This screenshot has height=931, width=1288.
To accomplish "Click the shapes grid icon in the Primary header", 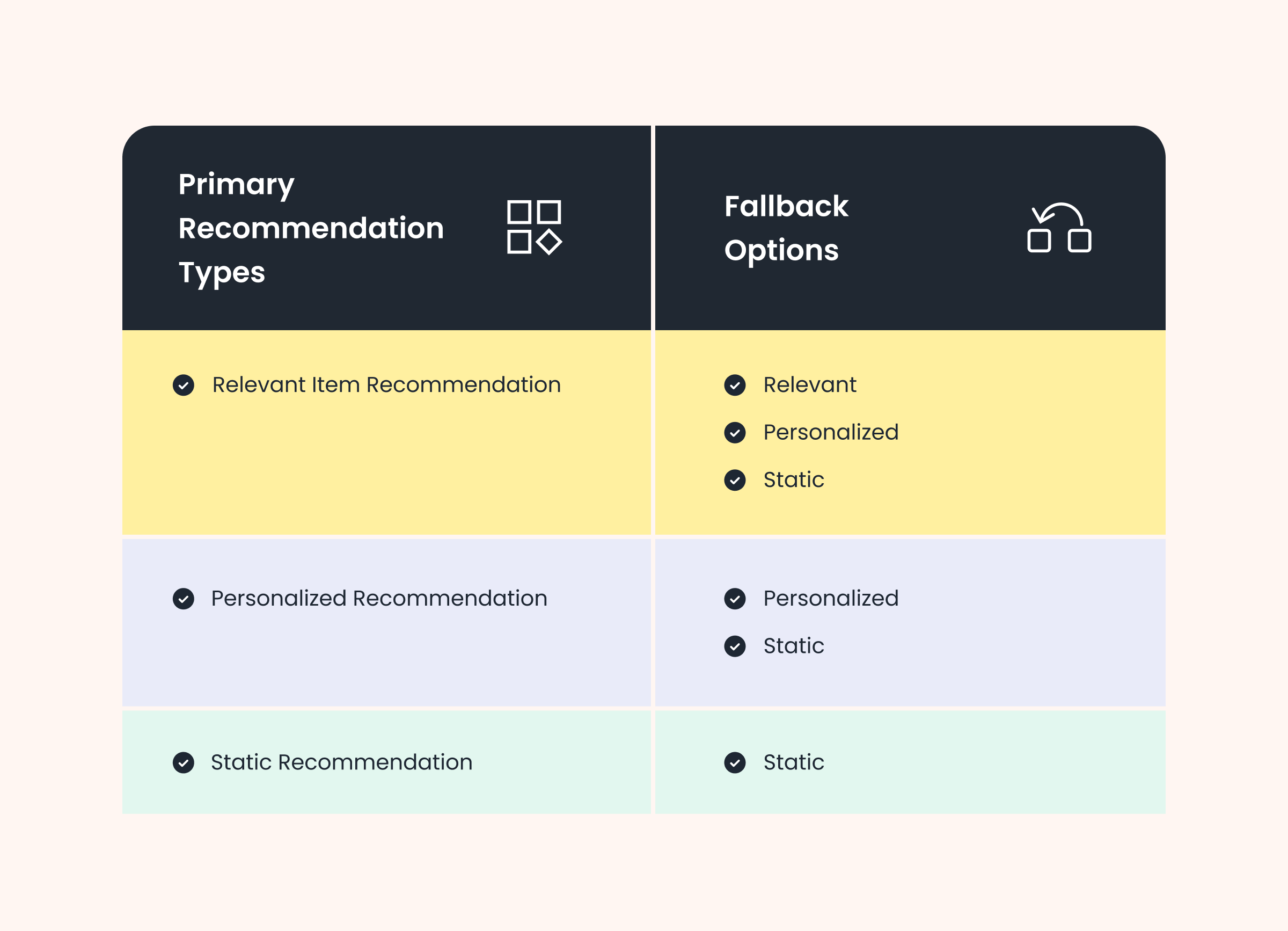I will tap(534, 227).
